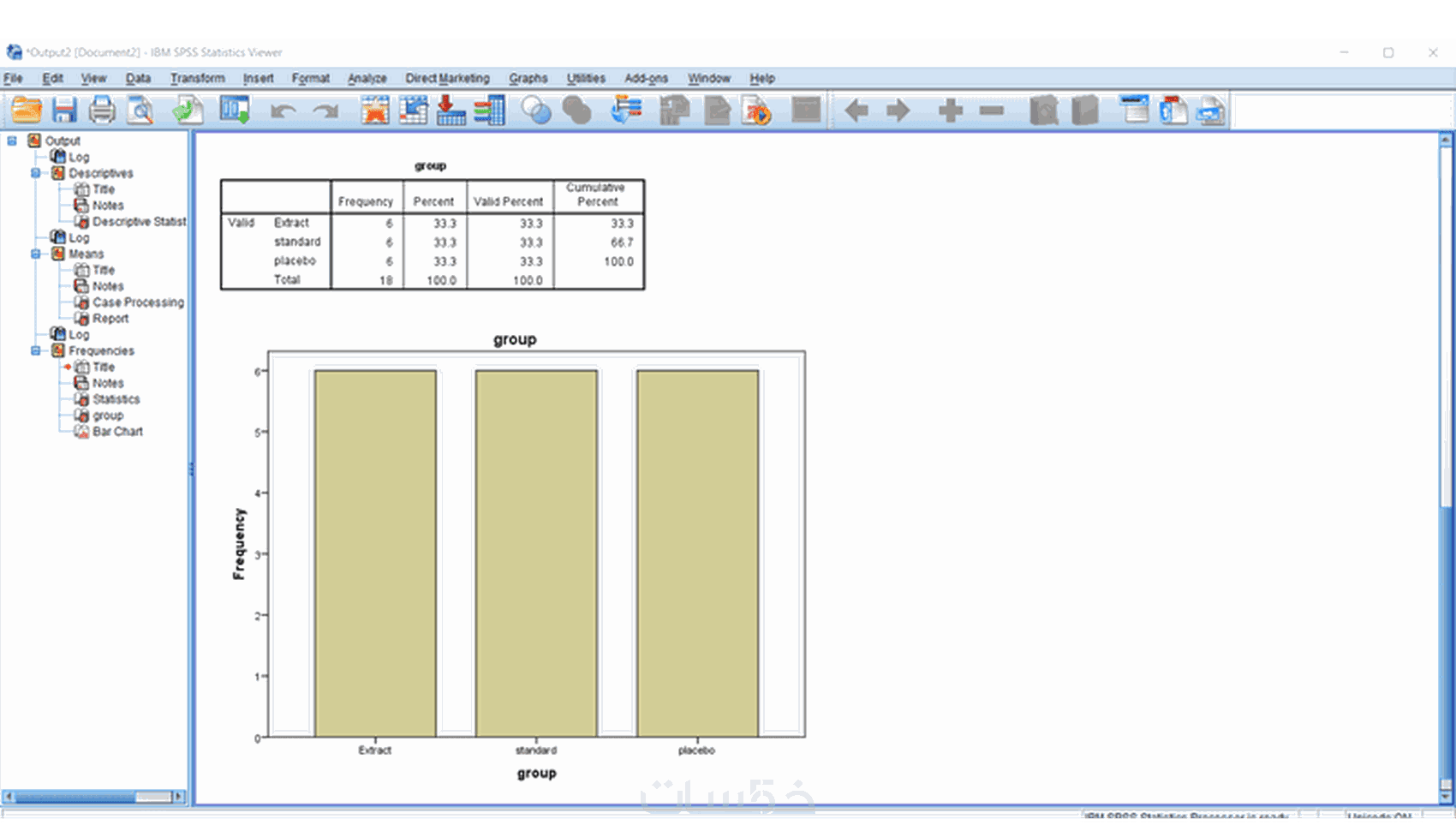1456x831 pixels.
Task: Click the Export output toolbar icon
Action: coord(188,111)
